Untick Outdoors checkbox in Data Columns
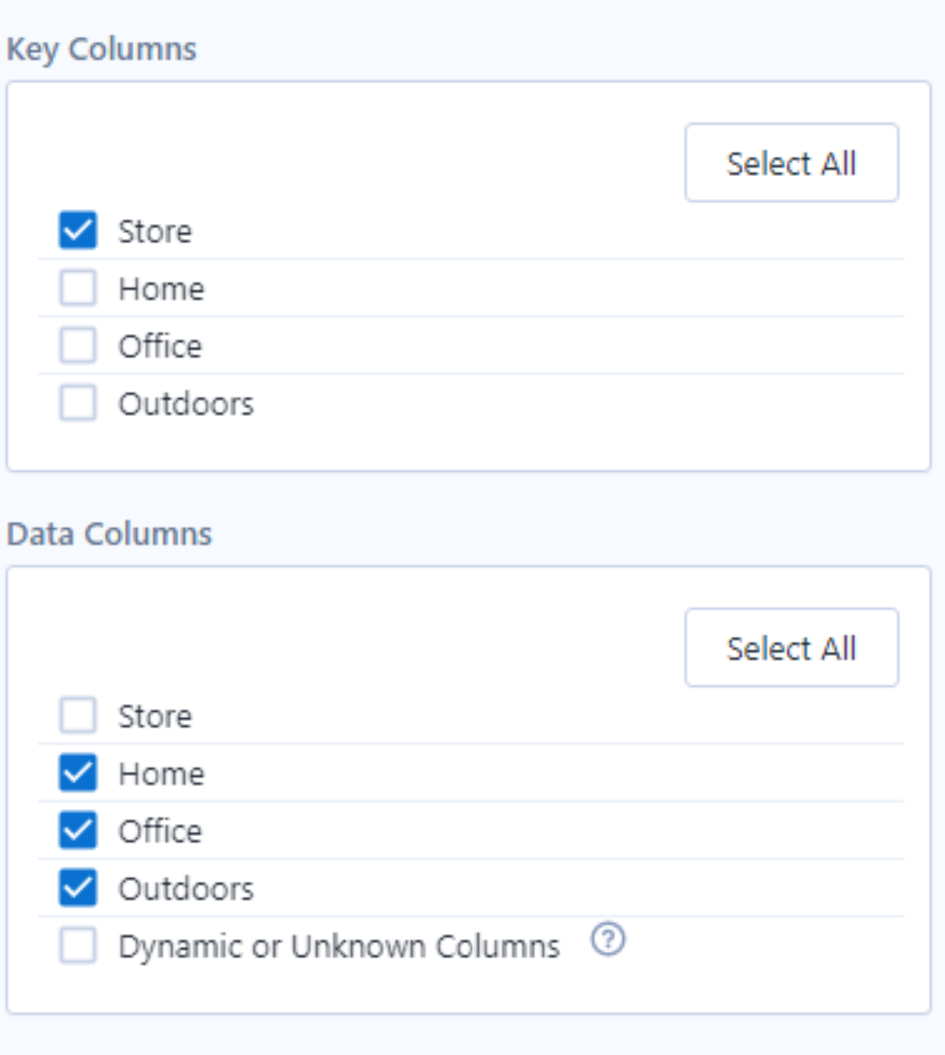Viewport: 945px width, 1055px height. 78,888
